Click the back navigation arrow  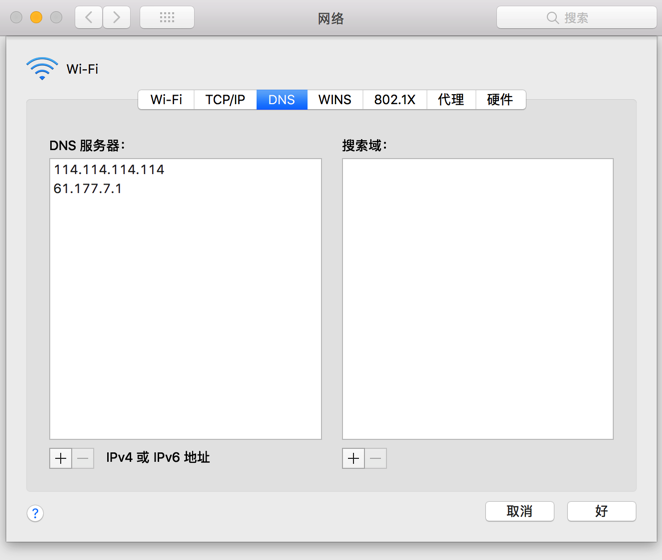(88, 17)
